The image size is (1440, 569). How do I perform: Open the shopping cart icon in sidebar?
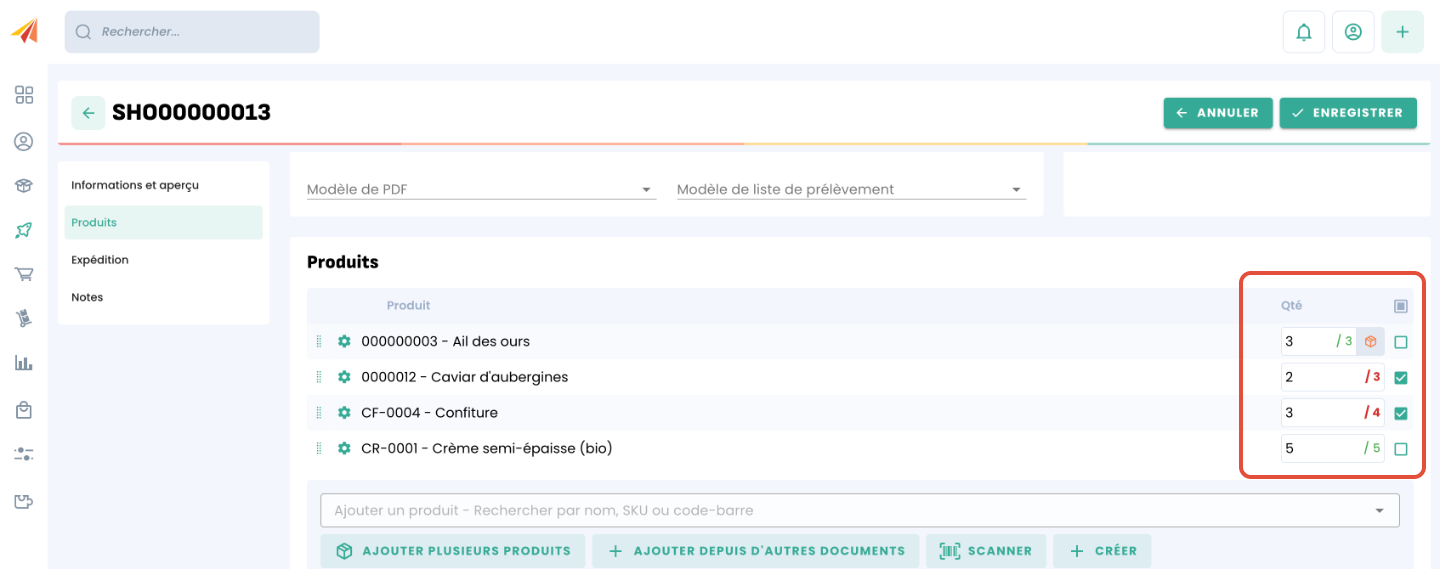pyautogui.click(x=24, y=274)
